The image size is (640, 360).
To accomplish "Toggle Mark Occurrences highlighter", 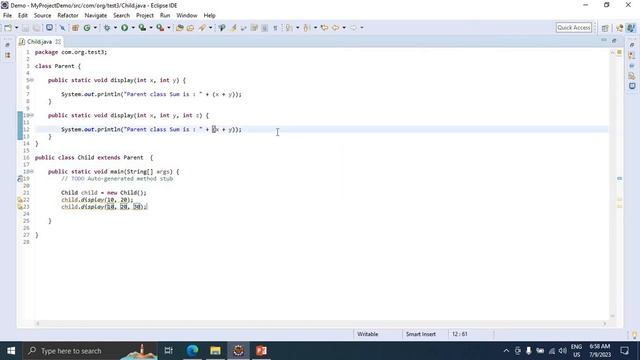I will tap(233, 28).
